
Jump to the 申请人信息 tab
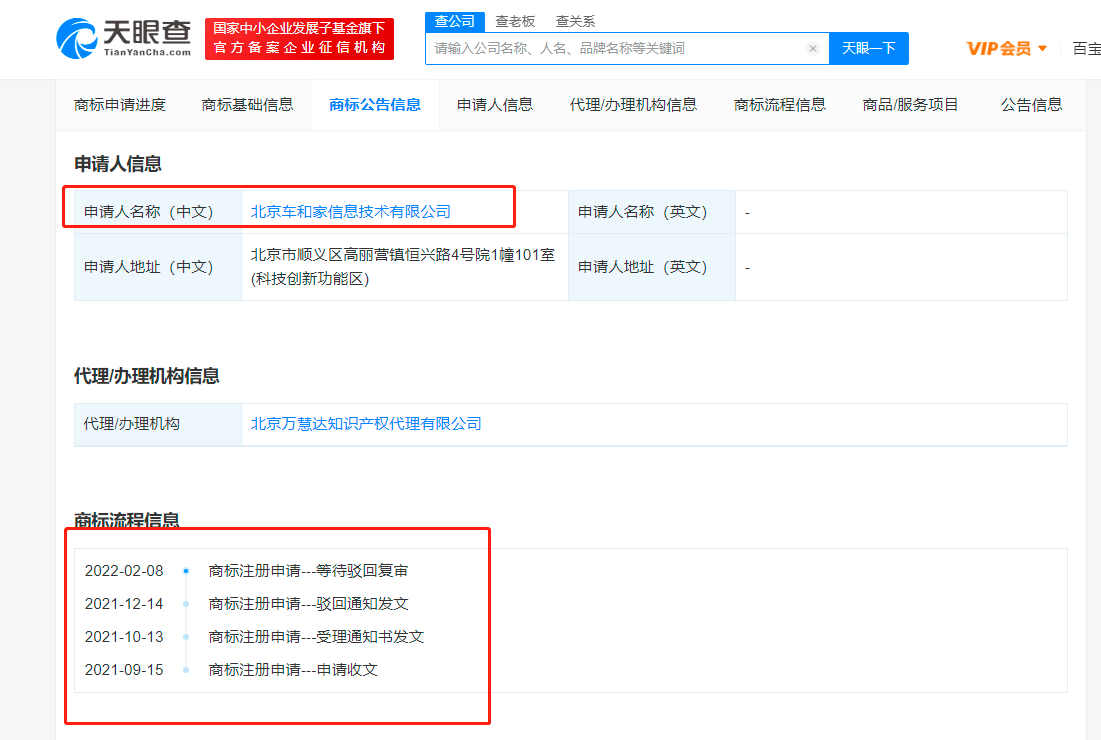495,104
